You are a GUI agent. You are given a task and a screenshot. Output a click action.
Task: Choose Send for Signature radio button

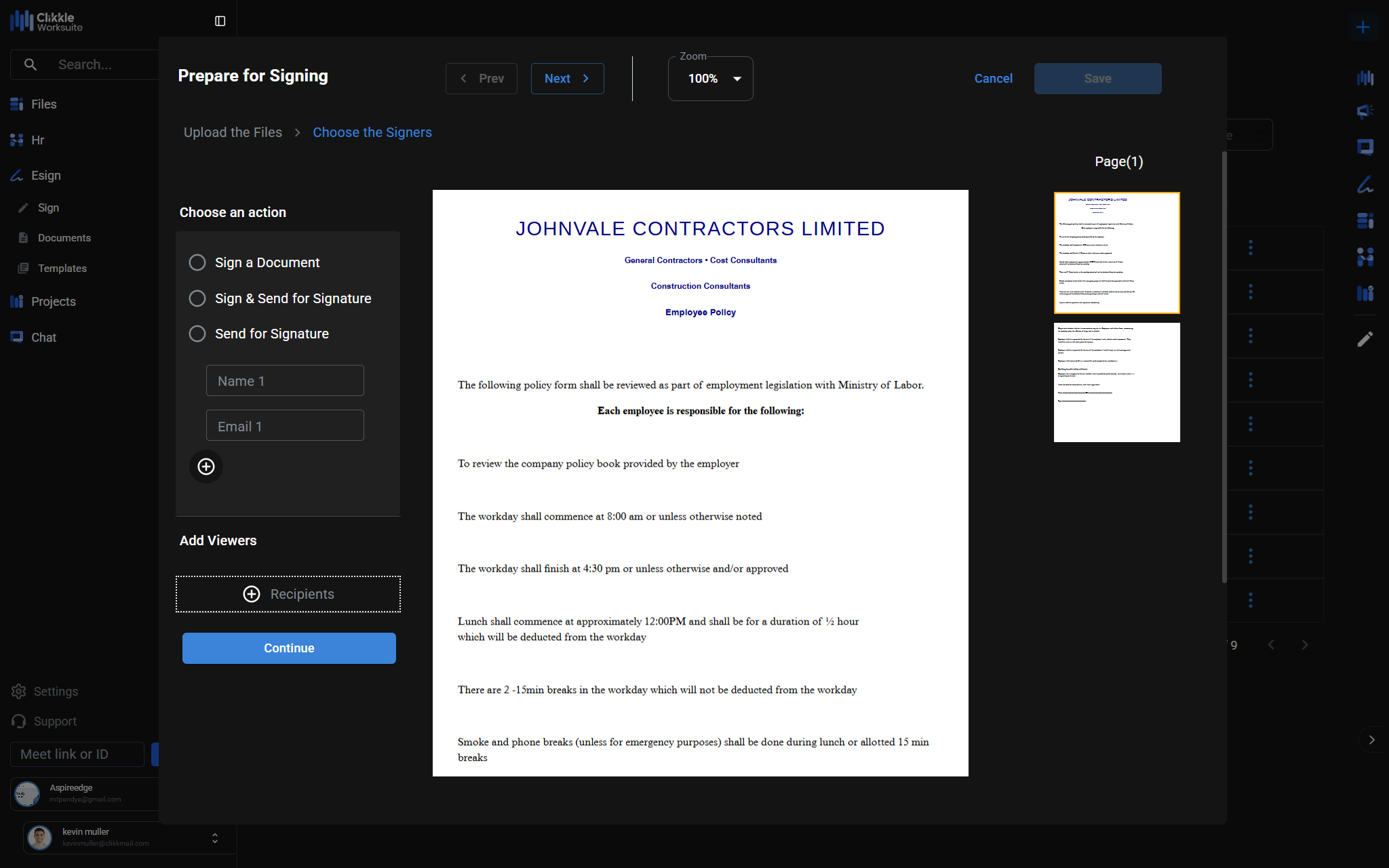pos(197,334)
